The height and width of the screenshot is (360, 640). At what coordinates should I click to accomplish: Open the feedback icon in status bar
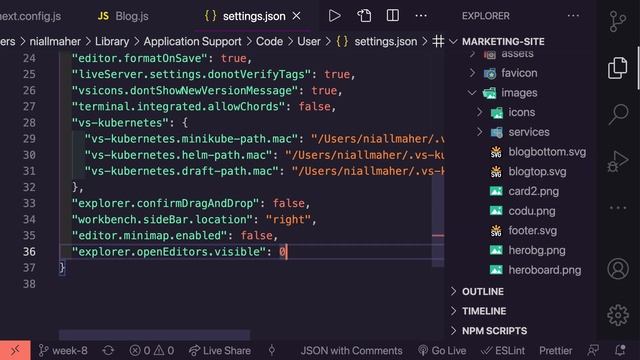point(593,350)
